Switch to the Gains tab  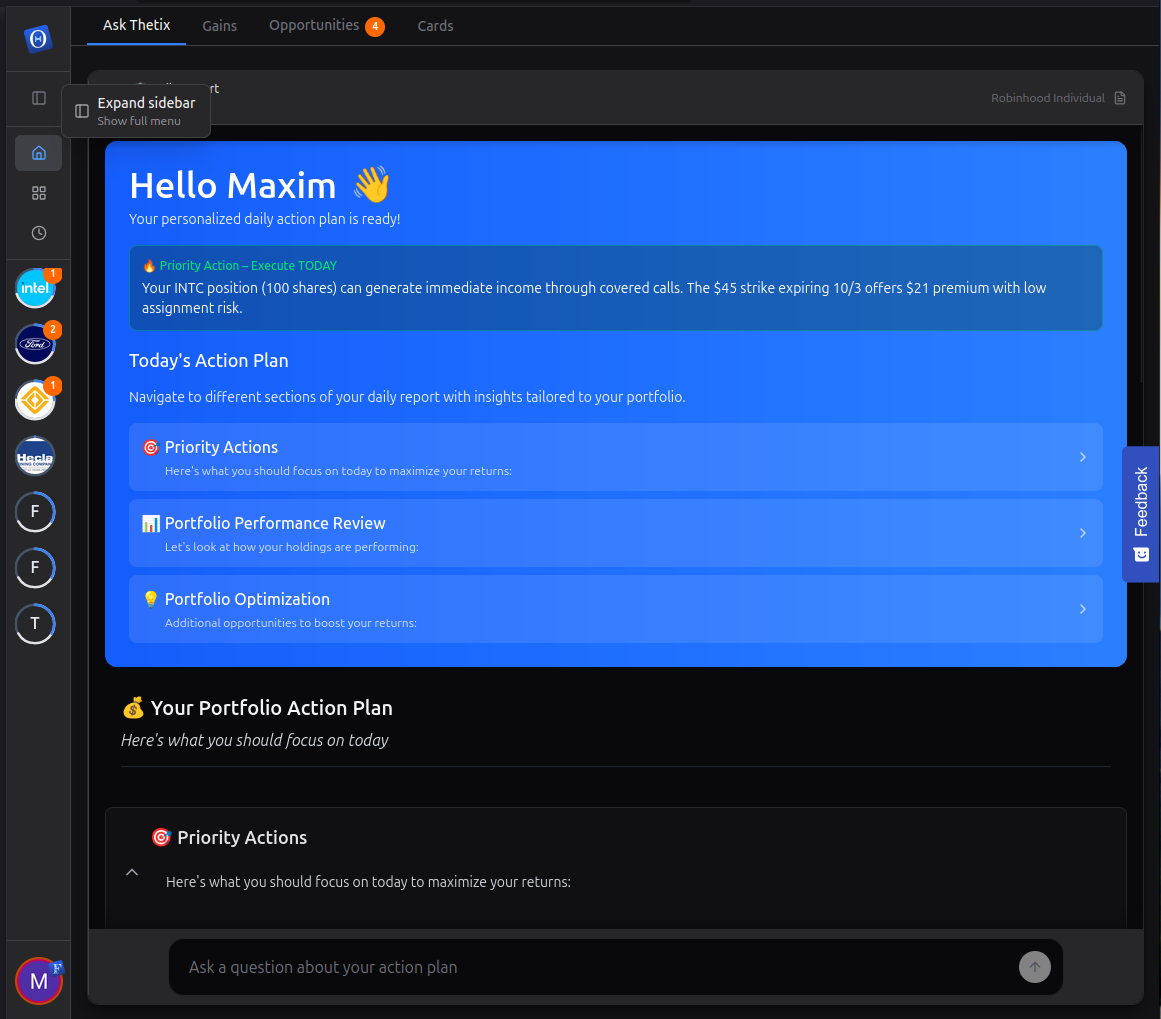(x=219, y=26)
